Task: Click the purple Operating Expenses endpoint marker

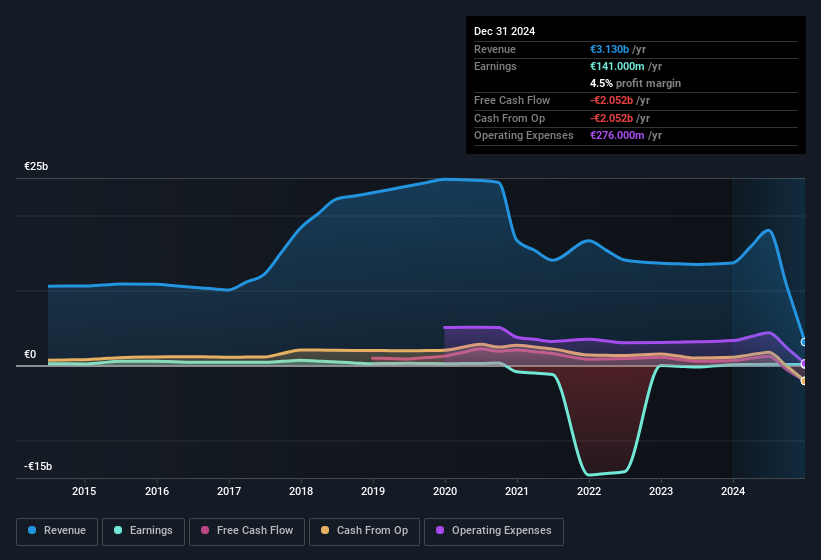Action: (804, 364)
